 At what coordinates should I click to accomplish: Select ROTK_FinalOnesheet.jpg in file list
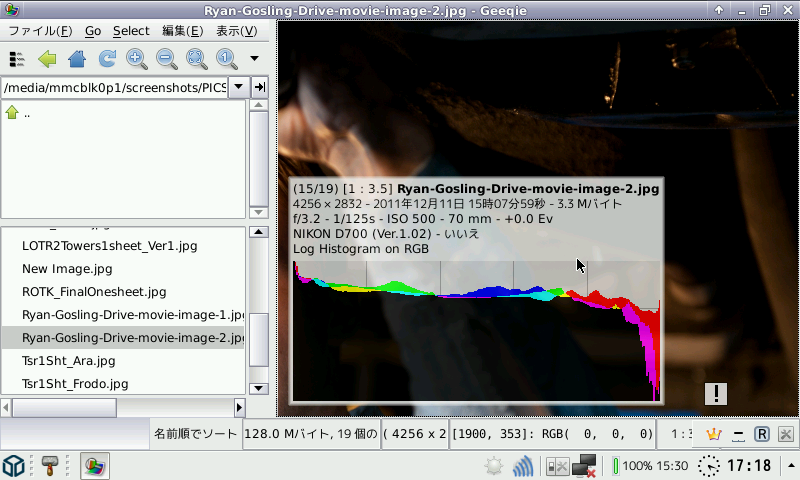[x=123, y=292]
